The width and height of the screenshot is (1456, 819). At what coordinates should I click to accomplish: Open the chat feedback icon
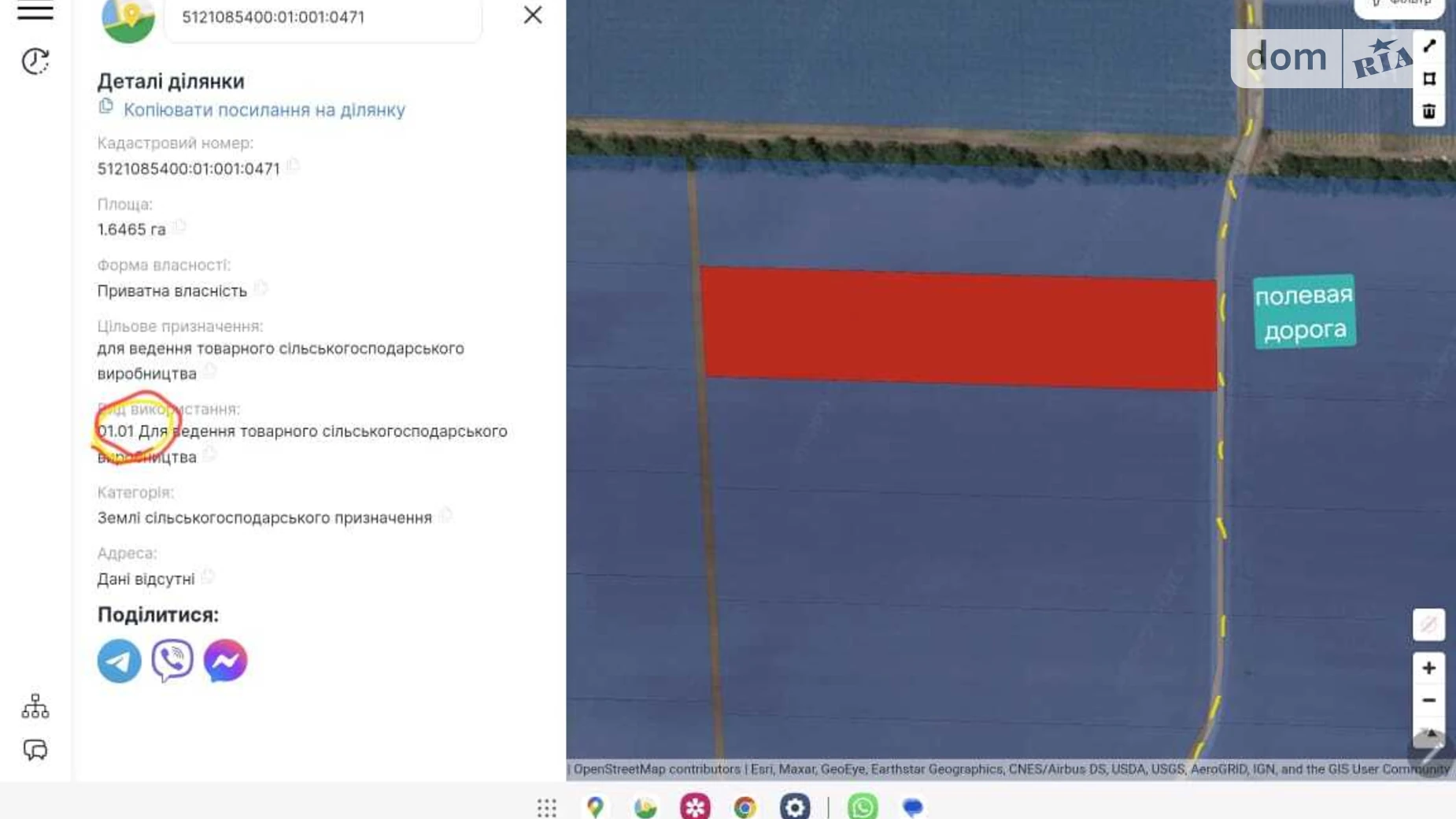pyautogui.click(x=35, y=750)
